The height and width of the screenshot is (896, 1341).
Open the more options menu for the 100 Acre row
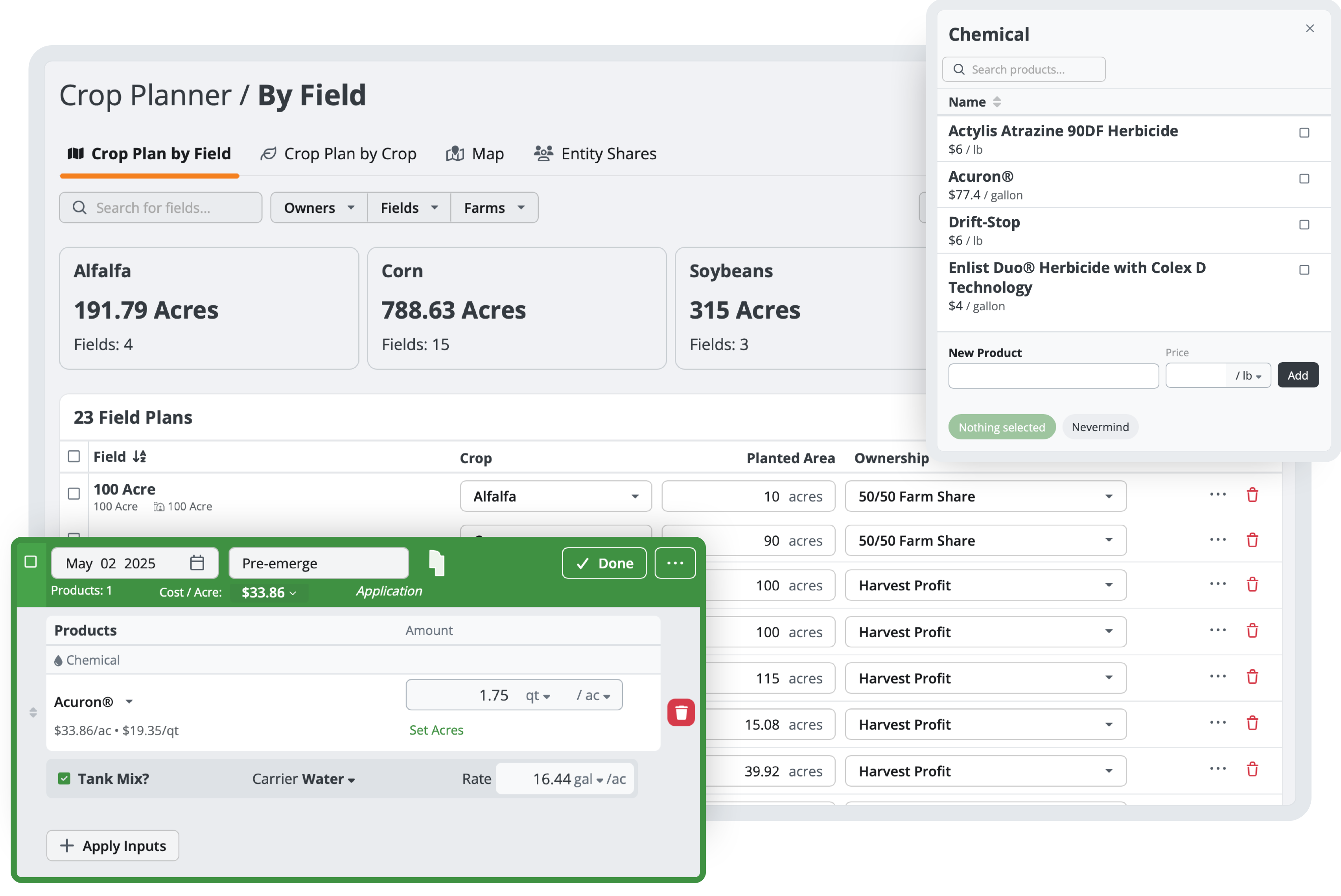click(1218, 495)
